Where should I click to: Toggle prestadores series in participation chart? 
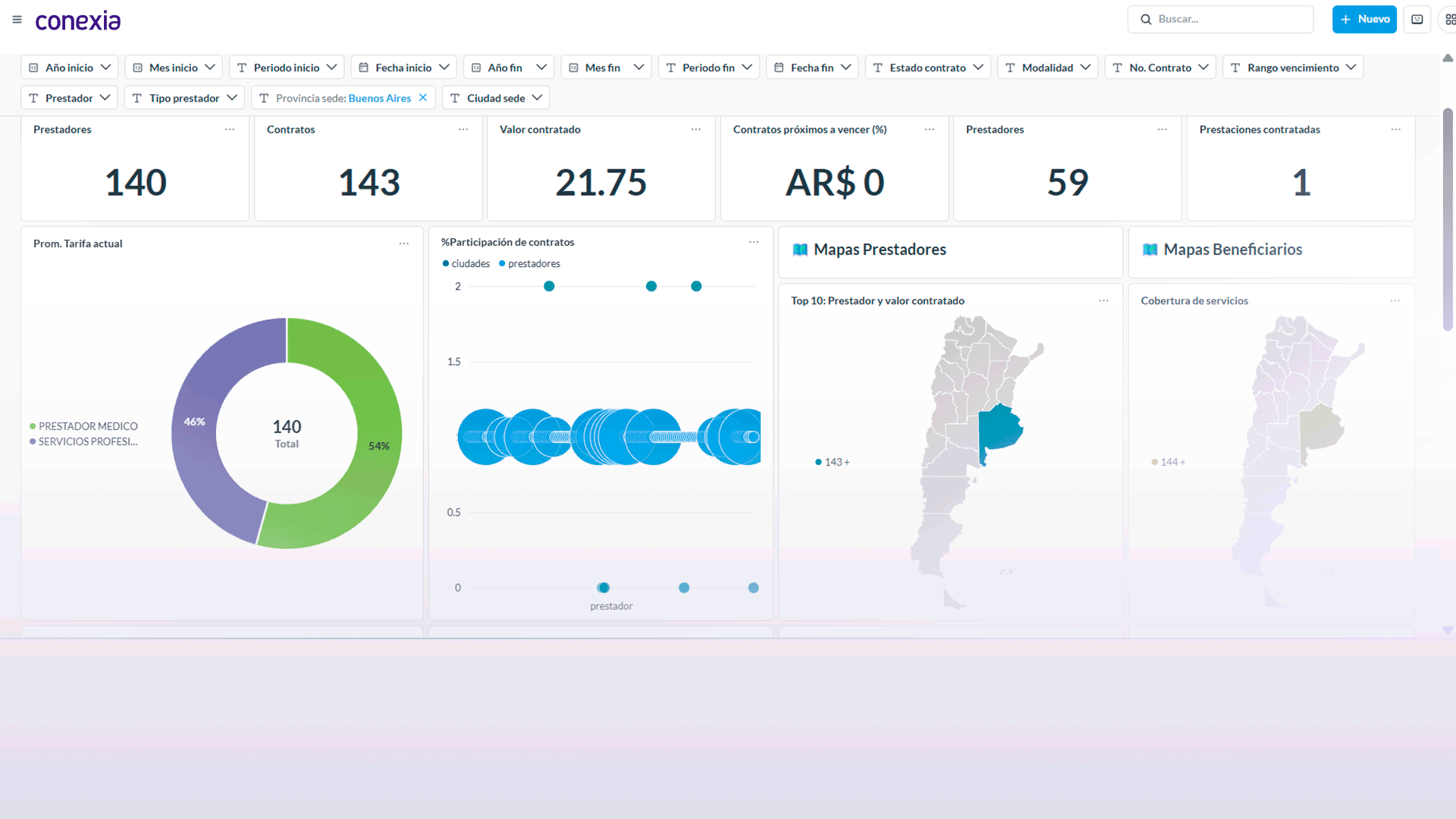[529, 264]
